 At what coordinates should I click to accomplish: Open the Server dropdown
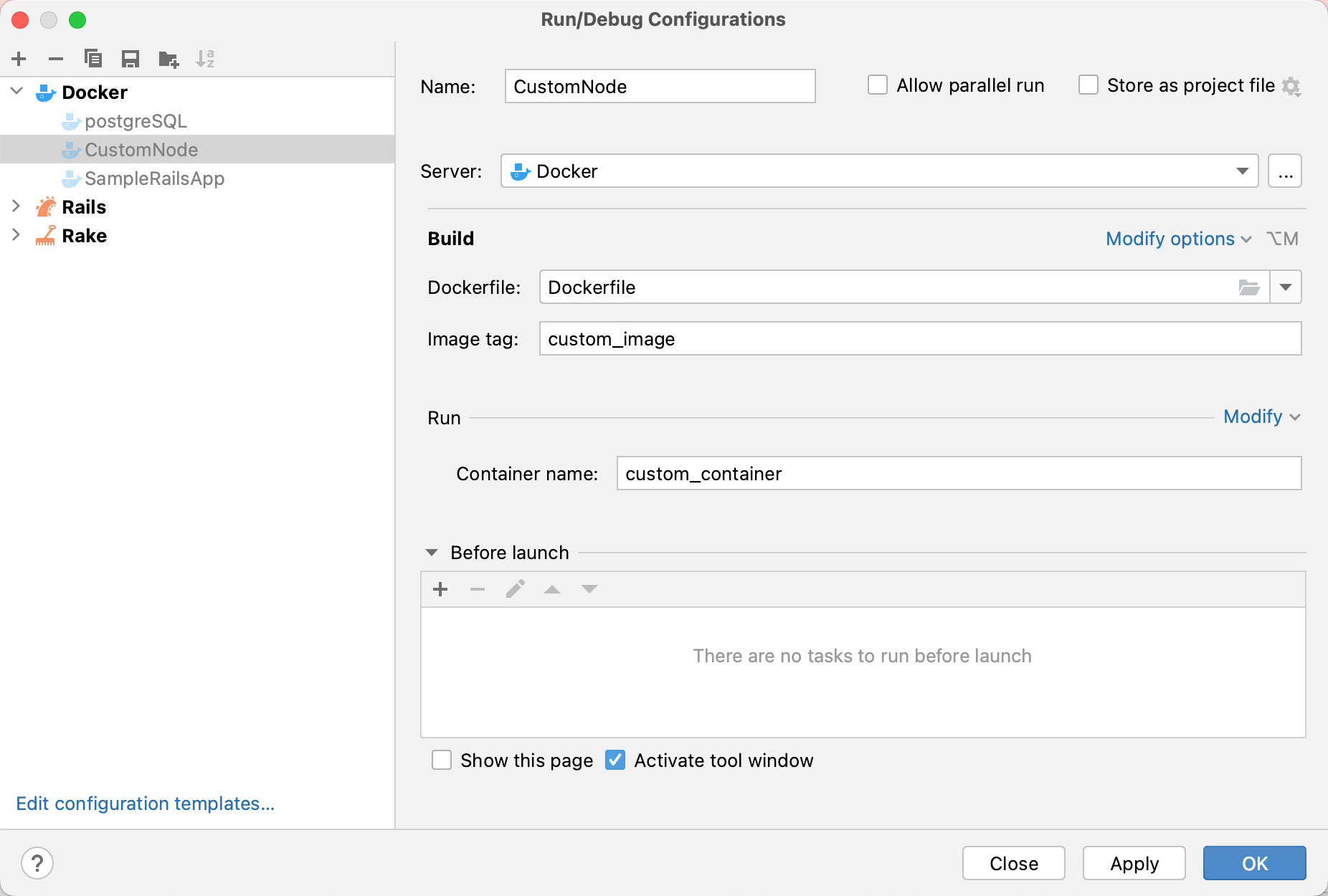click(x=1242, y=171)
